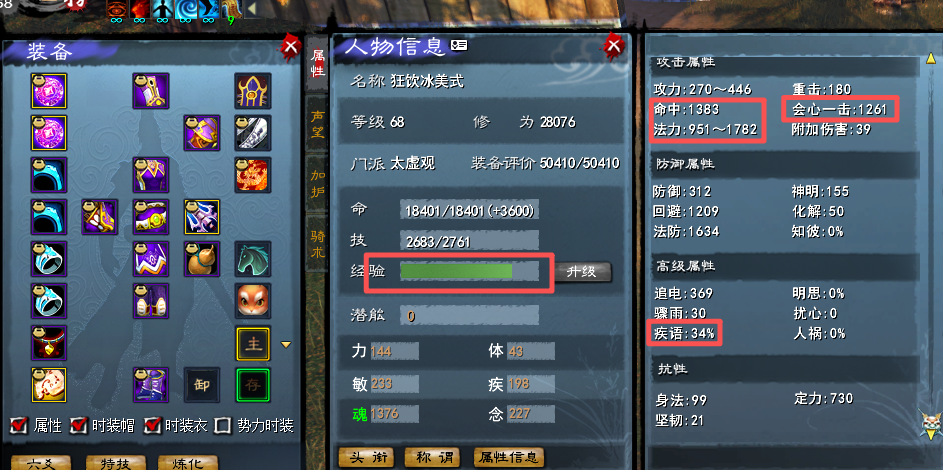Click the red flame dragon equipment icon
The height and width of the screenshot is (470, 943).
pyautogui.click(x=253, y=175)
